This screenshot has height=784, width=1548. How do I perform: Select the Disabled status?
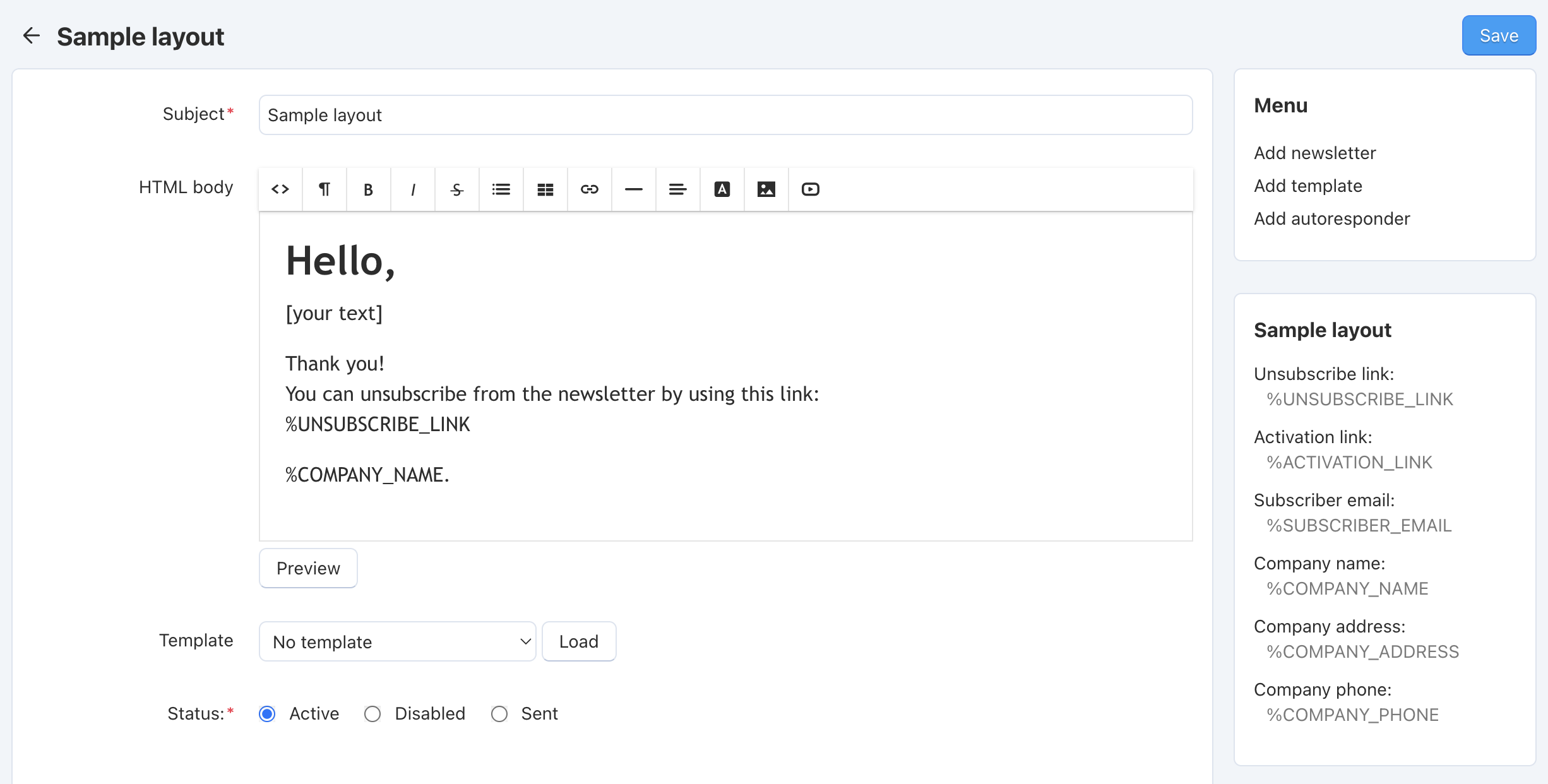372,714
